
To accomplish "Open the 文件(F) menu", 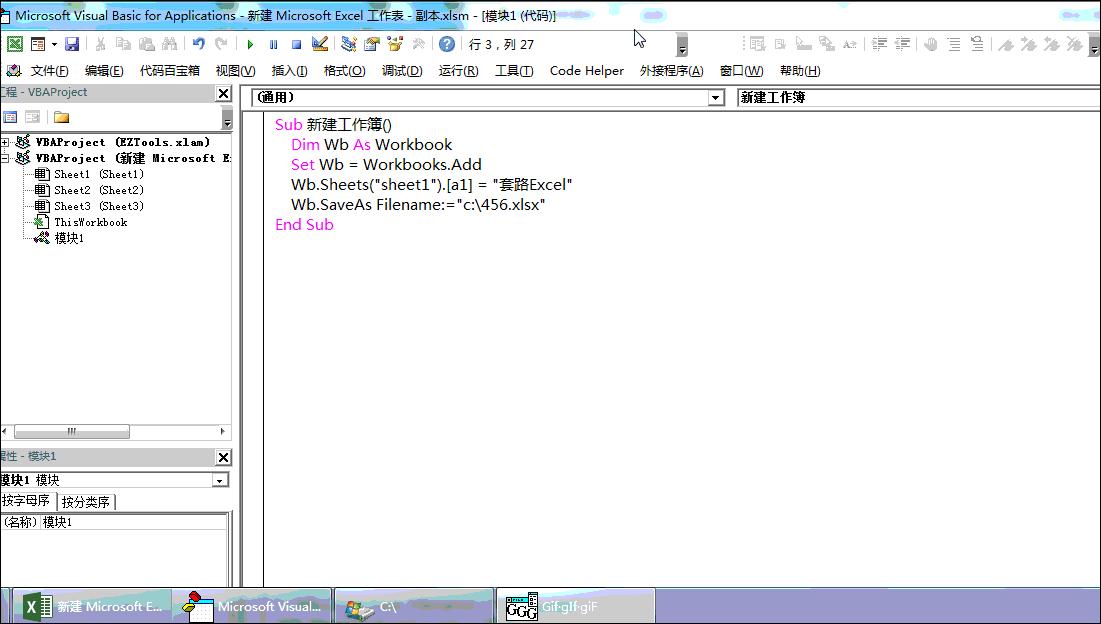I will (49, 71).
